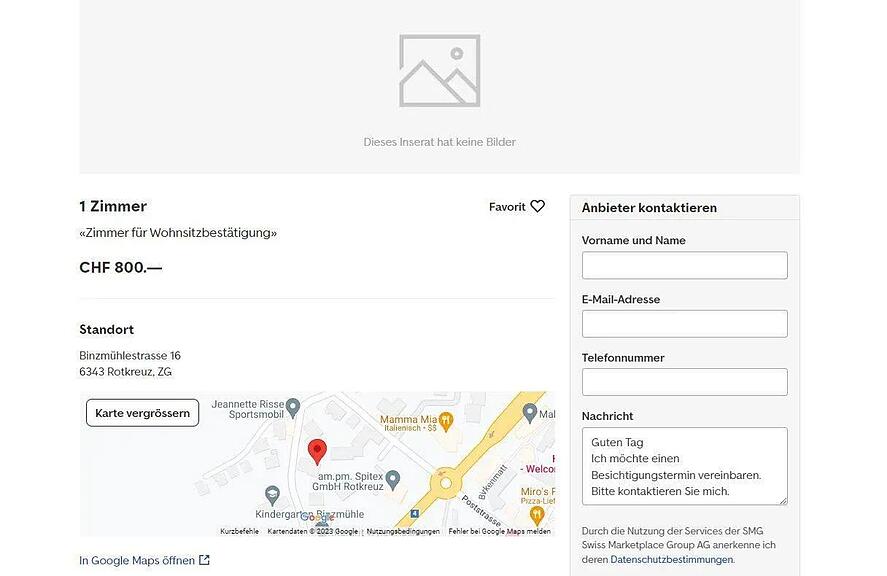
Task: Click the Nutzungsbedingungen link on the map
Action: [x=403, y=531]
